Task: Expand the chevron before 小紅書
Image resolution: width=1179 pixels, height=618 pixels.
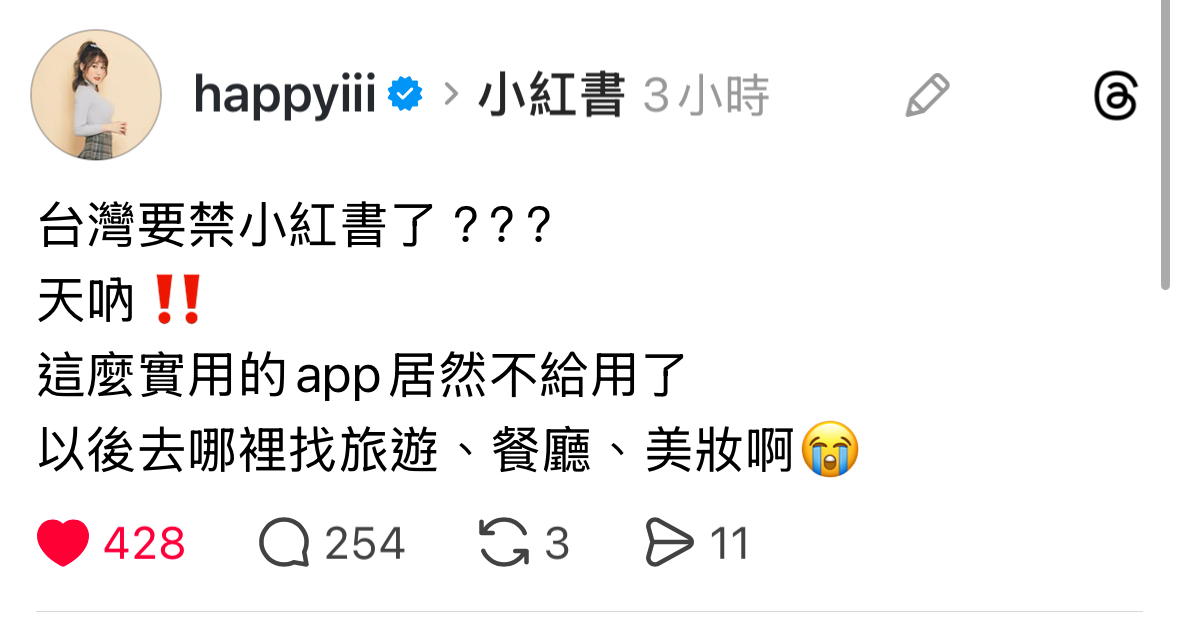Action: pos(451,95)
